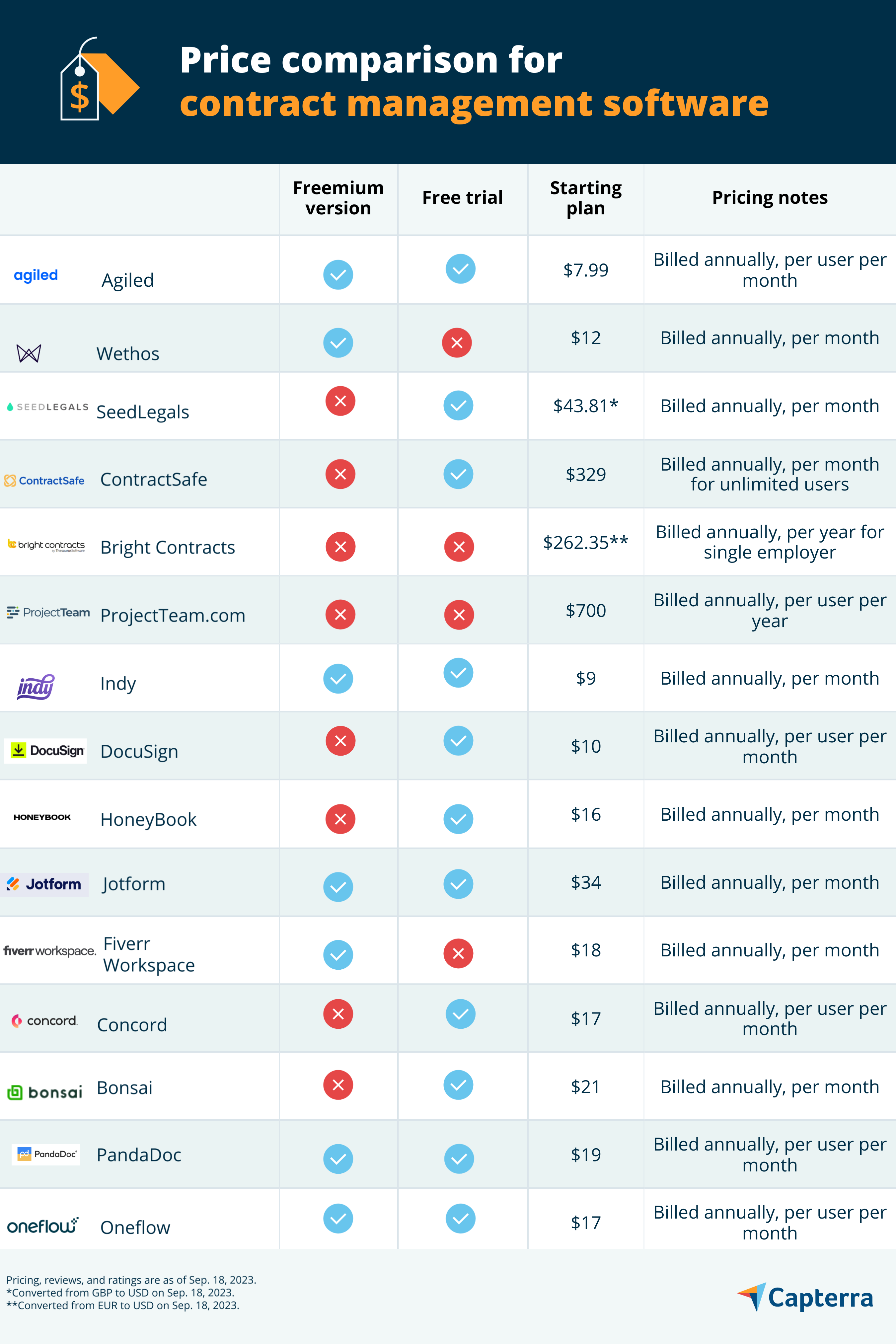Viewport: 896px width, 1344px height.
Task: Click the DocuSign logo
Action: click(x=46, y=751)
